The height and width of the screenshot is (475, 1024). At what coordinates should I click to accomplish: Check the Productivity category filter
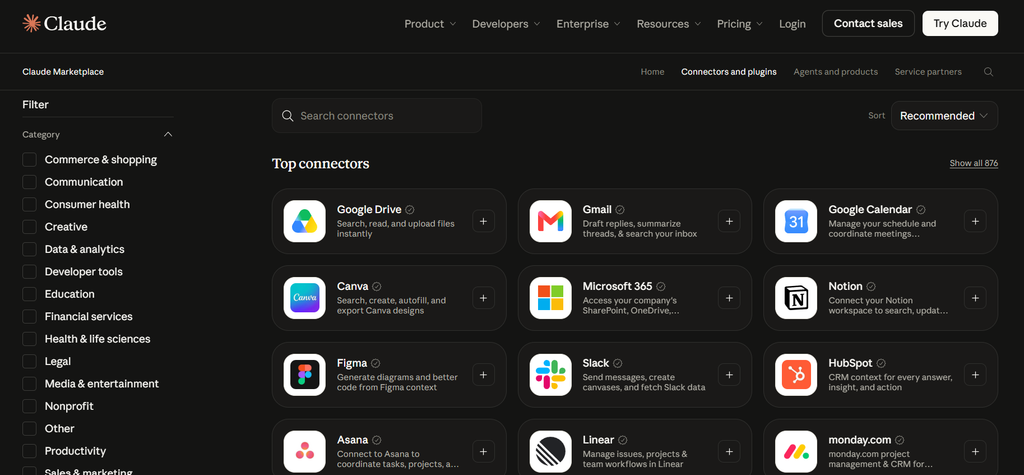pyautogui.click(x=29, y=451)
